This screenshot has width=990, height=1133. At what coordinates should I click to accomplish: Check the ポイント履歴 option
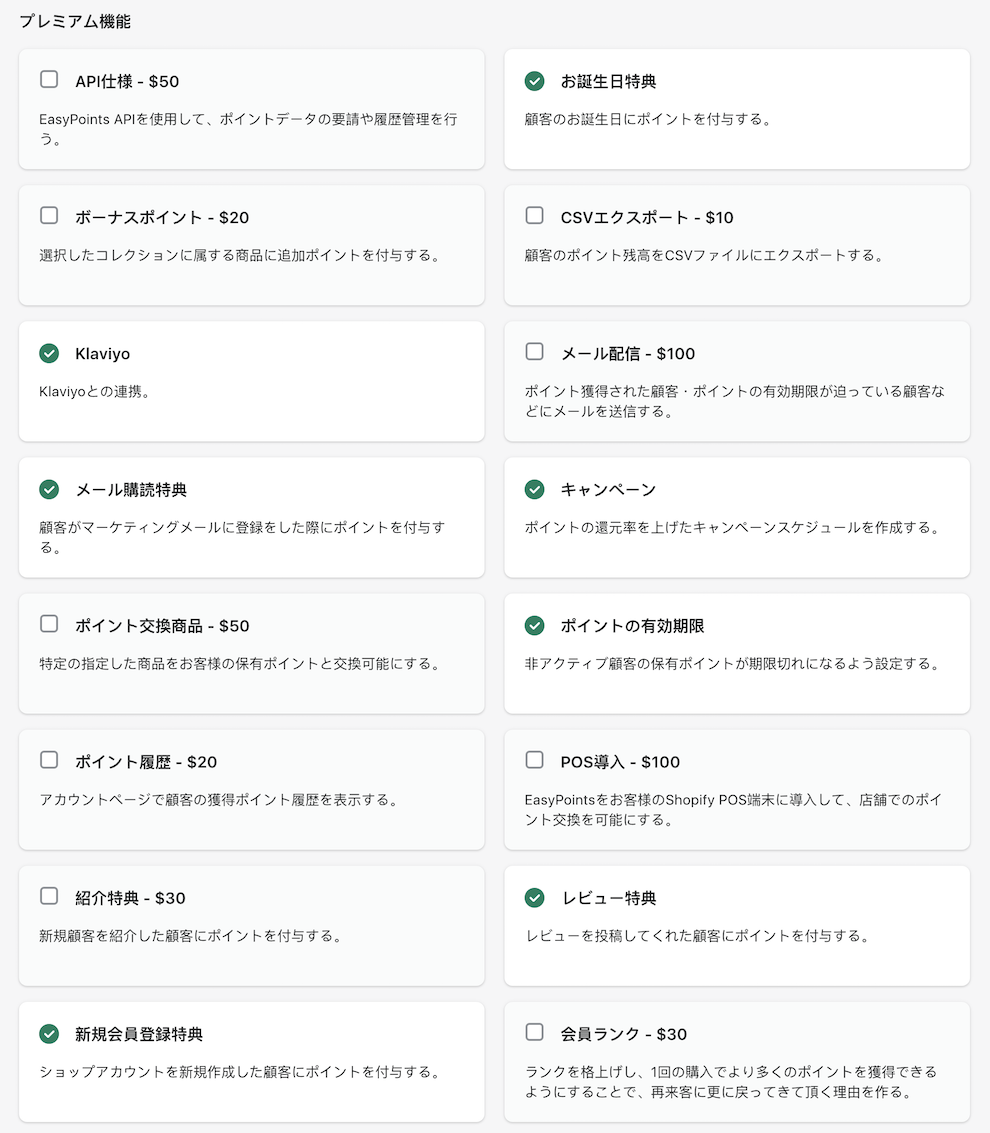pyautogui.click(x=47, y=761)
